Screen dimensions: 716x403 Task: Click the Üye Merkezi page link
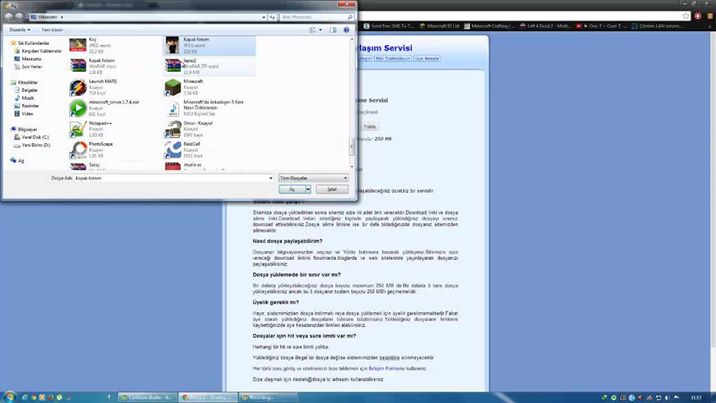pyautogui.click(x=427, y=58)
